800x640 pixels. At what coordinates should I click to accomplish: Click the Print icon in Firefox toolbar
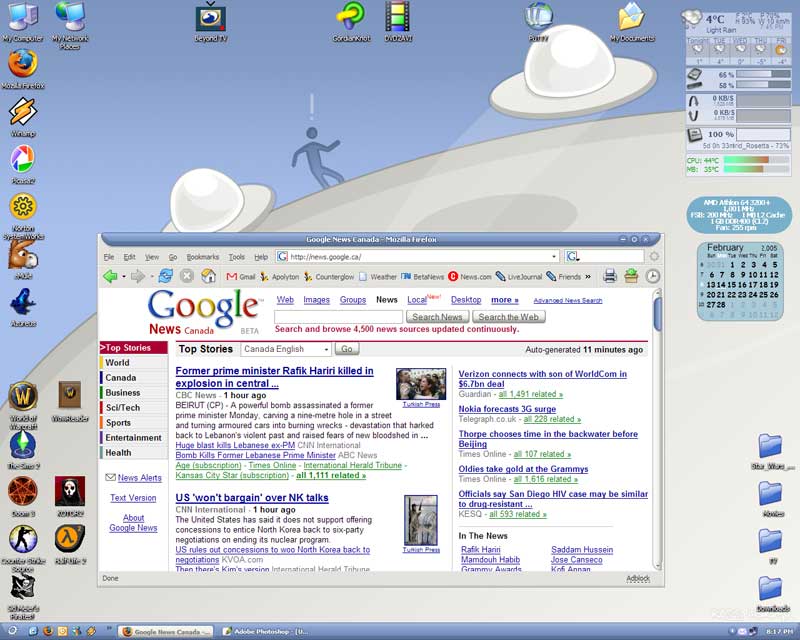610,276
